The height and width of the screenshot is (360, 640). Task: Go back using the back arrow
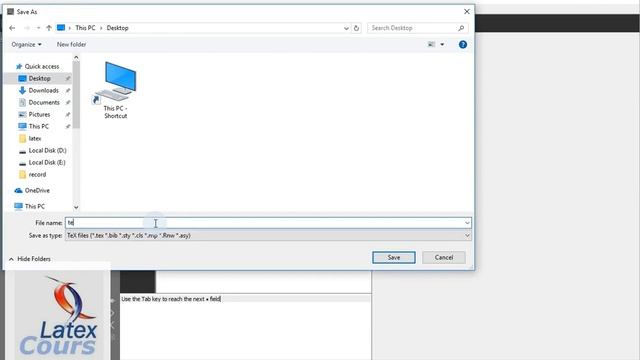pyautogui.click(x=12, y=28)
